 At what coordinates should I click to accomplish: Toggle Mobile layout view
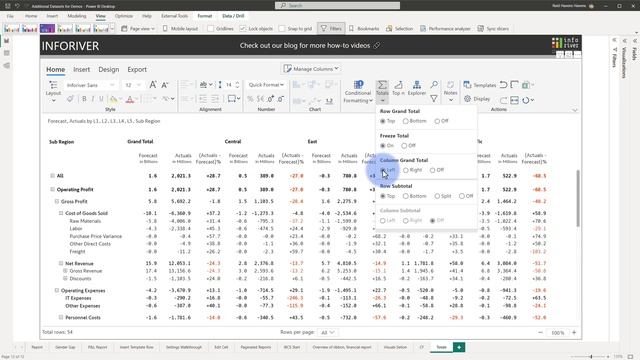tap(180, 29)
